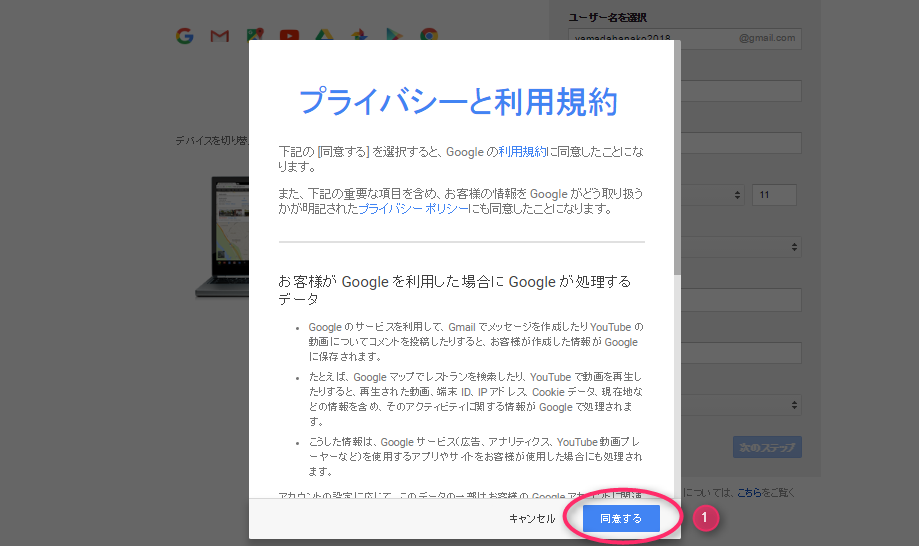Click the ユーザー名を選択 label
The width and height of the screenshot is (919, 546).
pos(608,18)
